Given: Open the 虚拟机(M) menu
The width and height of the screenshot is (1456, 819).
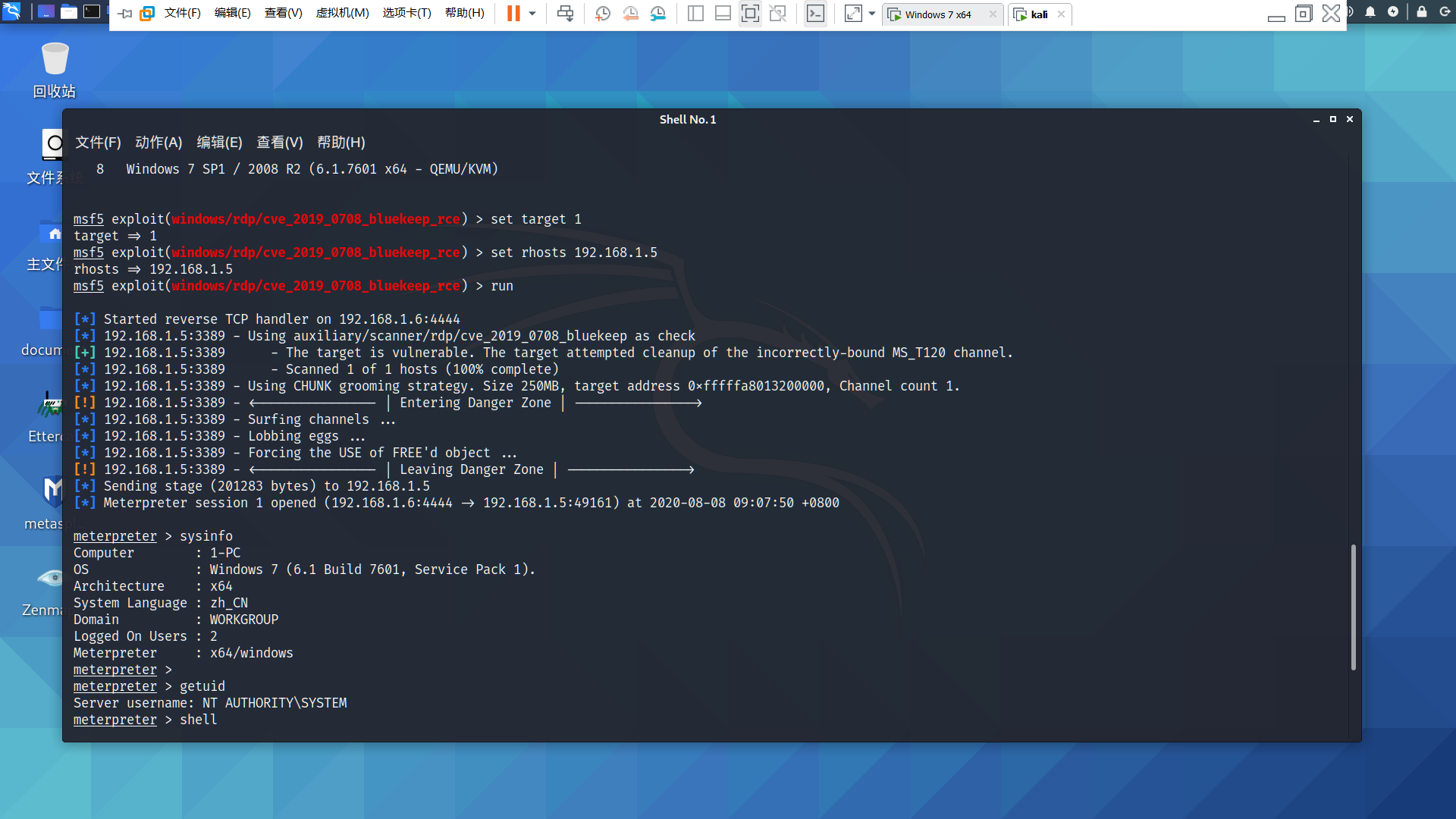Looking at the screenshot, I should coord(343,13).
